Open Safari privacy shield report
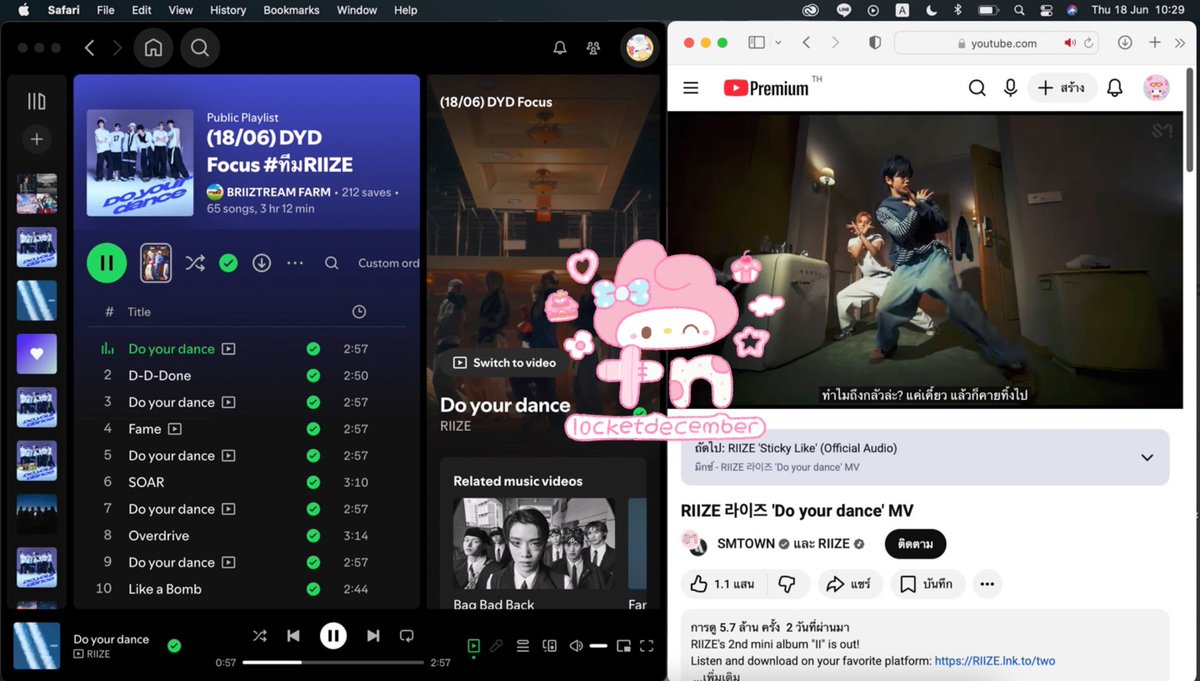Image resolution: width=1200 pixels, height=681 pixels. coord(875,43)
